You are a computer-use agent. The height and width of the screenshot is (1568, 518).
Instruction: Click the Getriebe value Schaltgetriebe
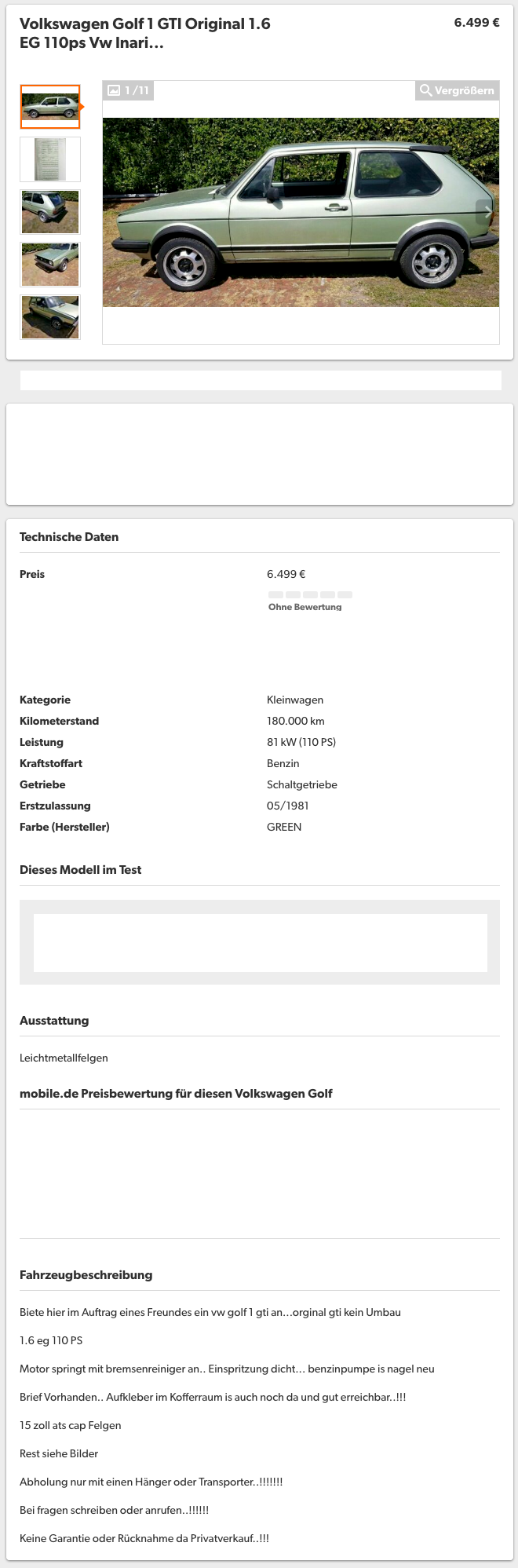tap(302, 784)
